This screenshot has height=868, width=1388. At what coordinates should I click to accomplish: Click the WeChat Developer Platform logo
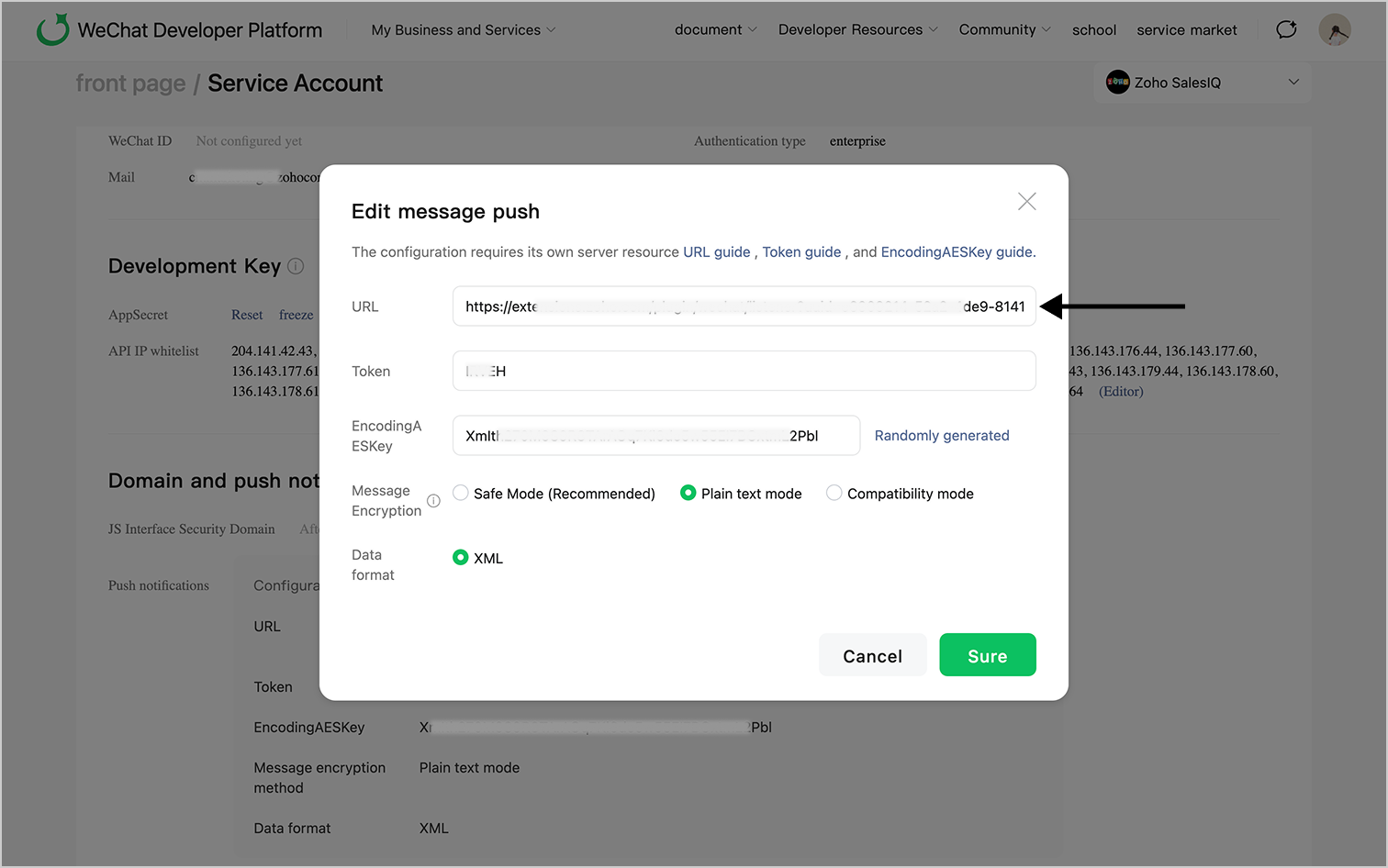(53, 30)
